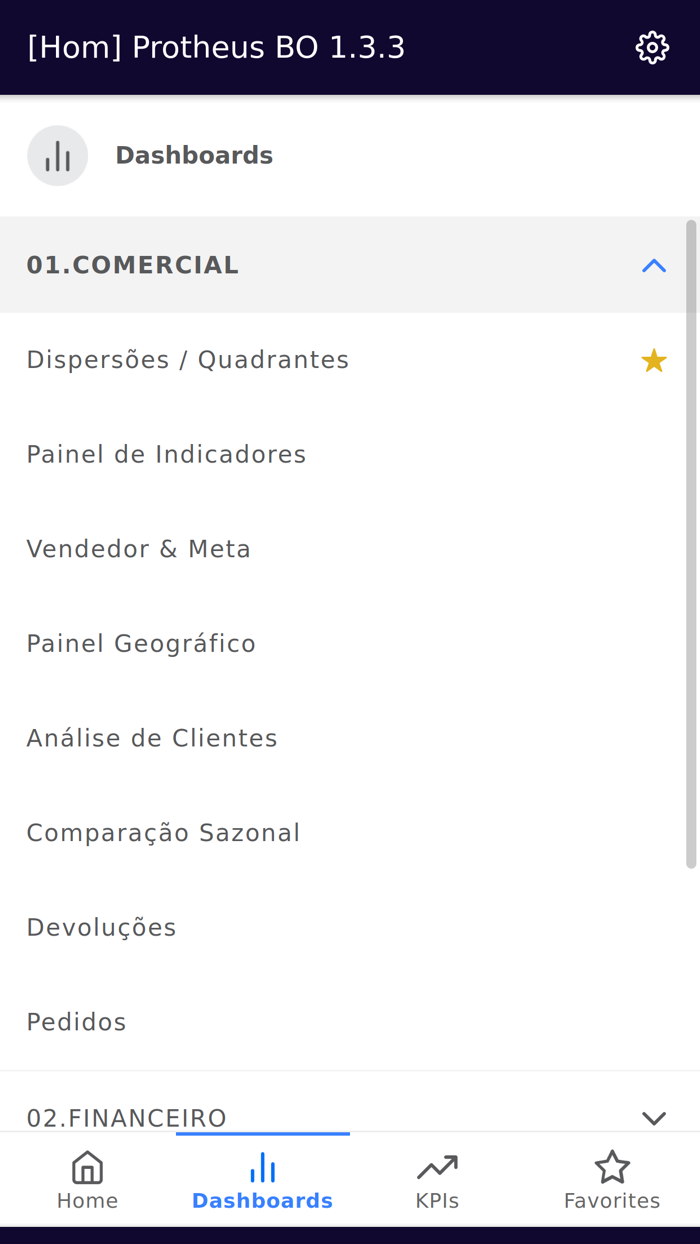Switch to the KPIs tab
This screenshot has height=1244, width=700.
click(437, 1180)
